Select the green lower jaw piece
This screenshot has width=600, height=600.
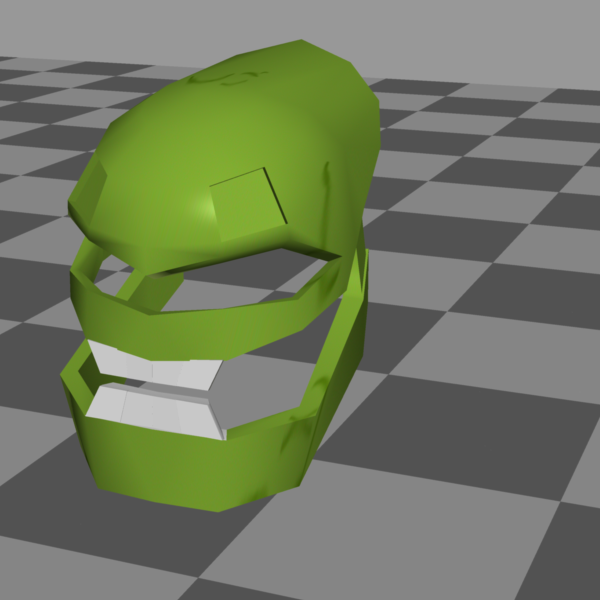click(x=199, y=465)
